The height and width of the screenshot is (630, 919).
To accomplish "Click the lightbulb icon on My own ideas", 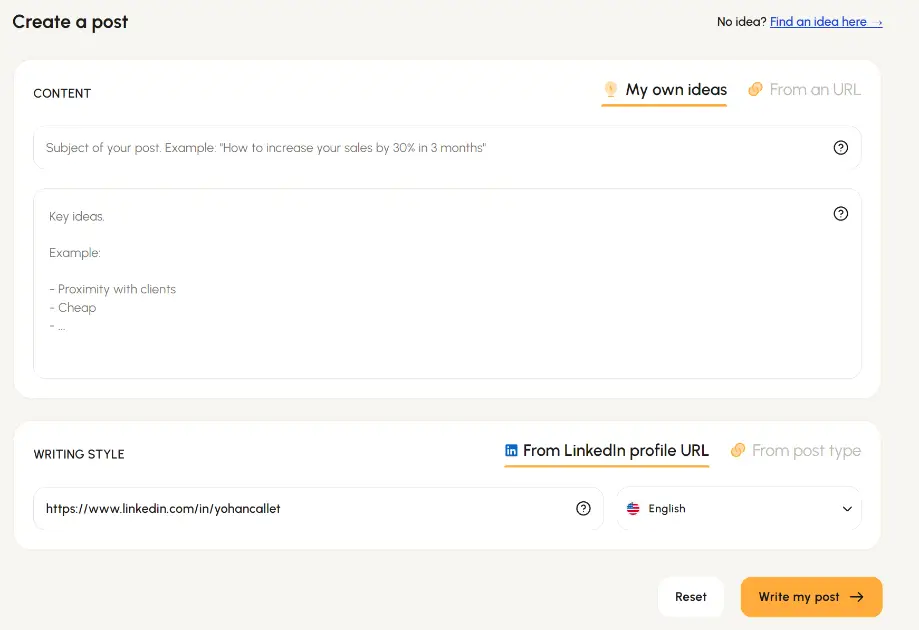I will (x=610, y=89).
